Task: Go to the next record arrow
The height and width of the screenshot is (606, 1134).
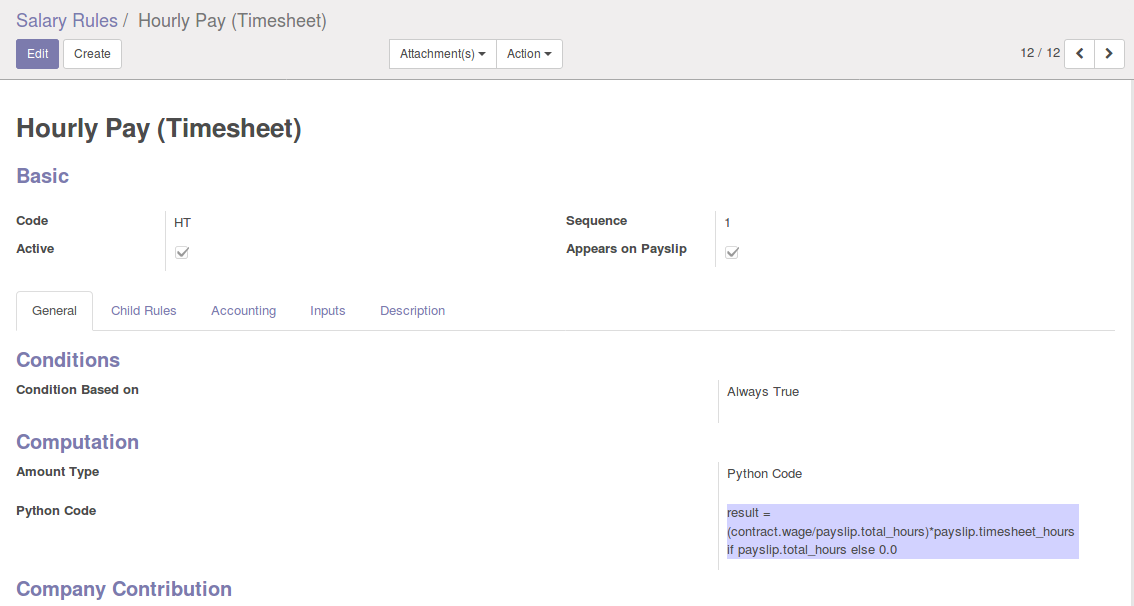Action: (1109, 54)
